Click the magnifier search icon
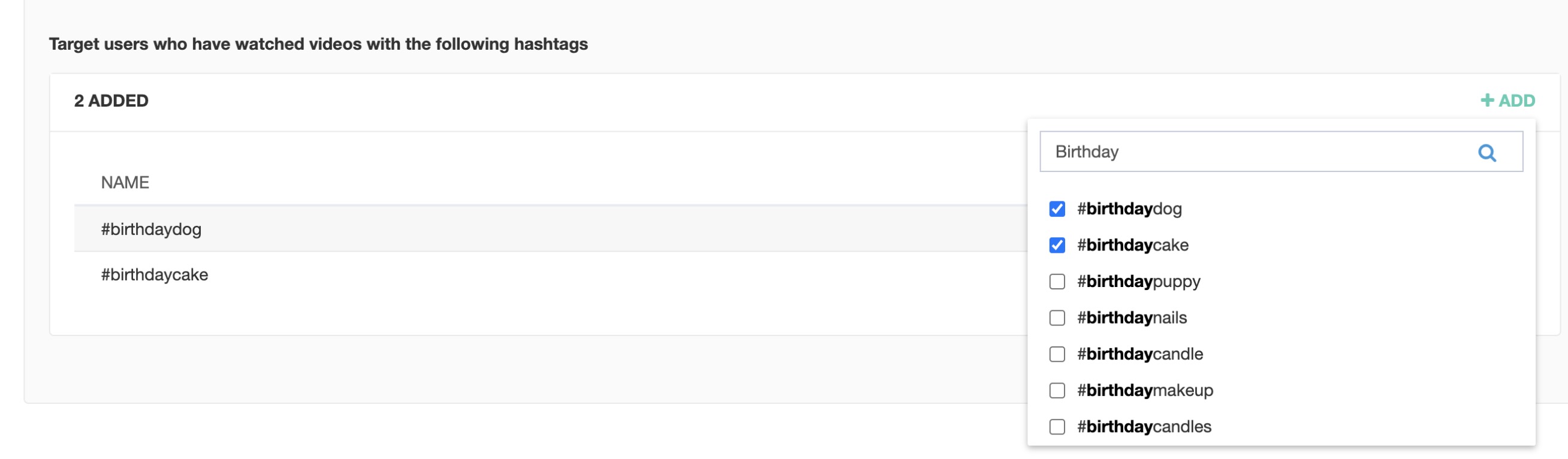 coord(1486,153)
